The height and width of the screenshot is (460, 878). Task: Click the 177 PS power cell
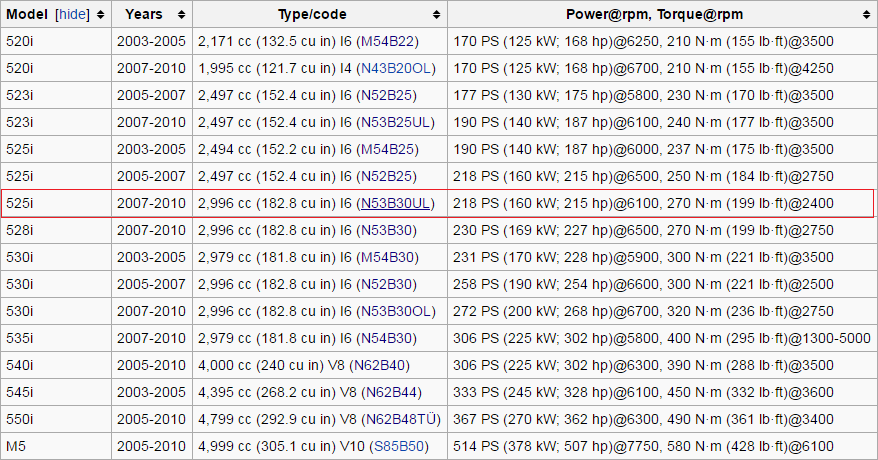(662, 95)
